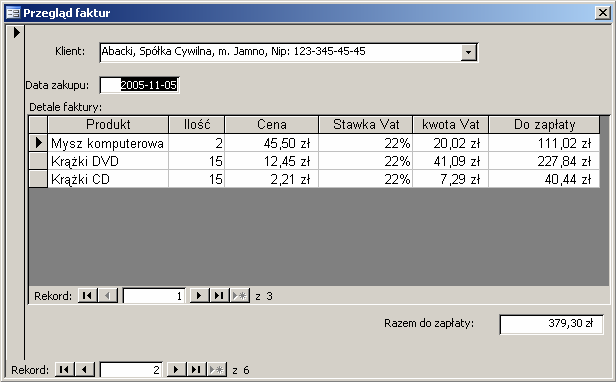
Task: Click the price cell '2,21 zł'
Action: coord(271,179)
